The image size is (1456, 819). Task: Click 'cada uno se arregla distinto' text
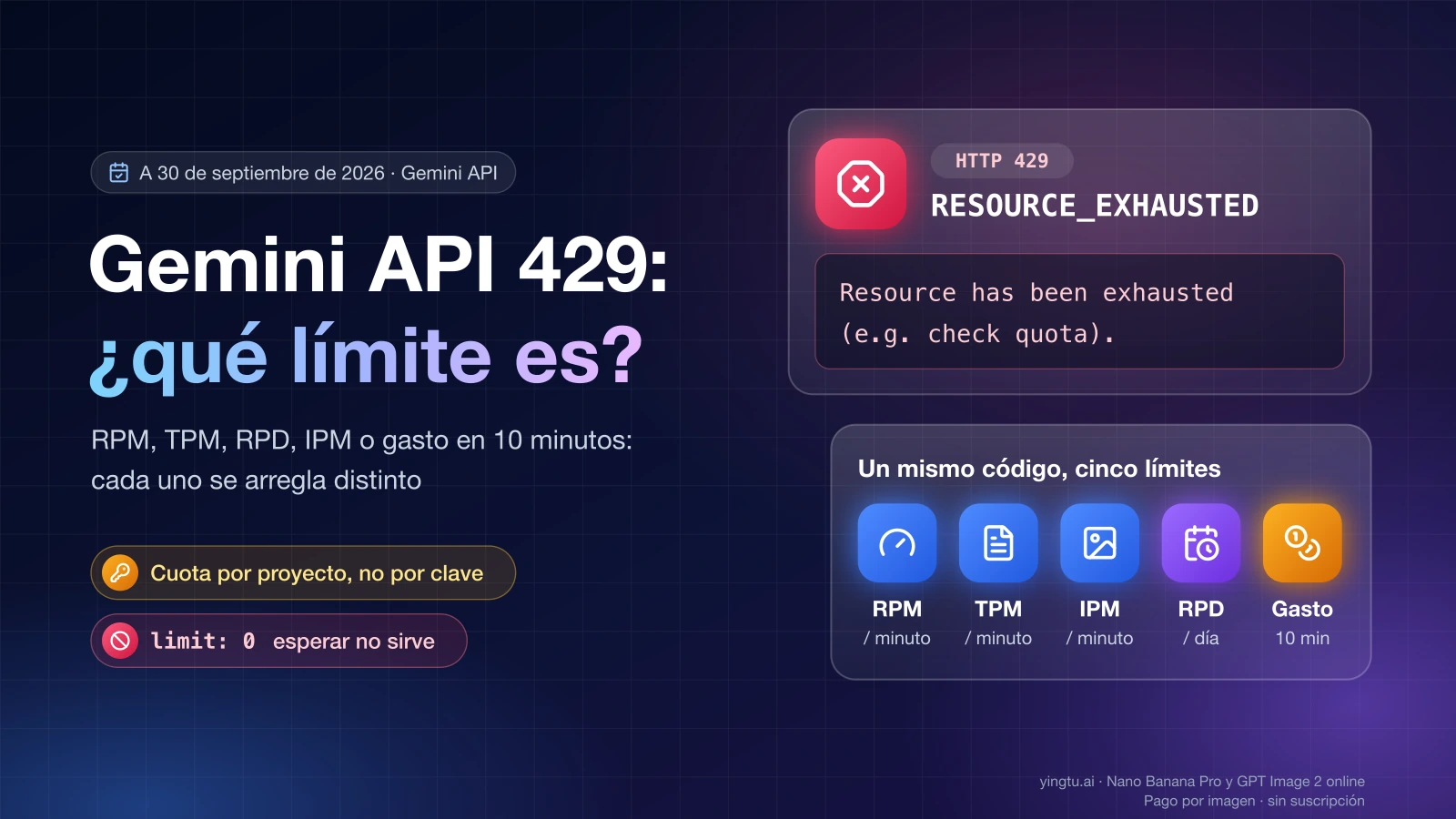click(x=256, y=480)
